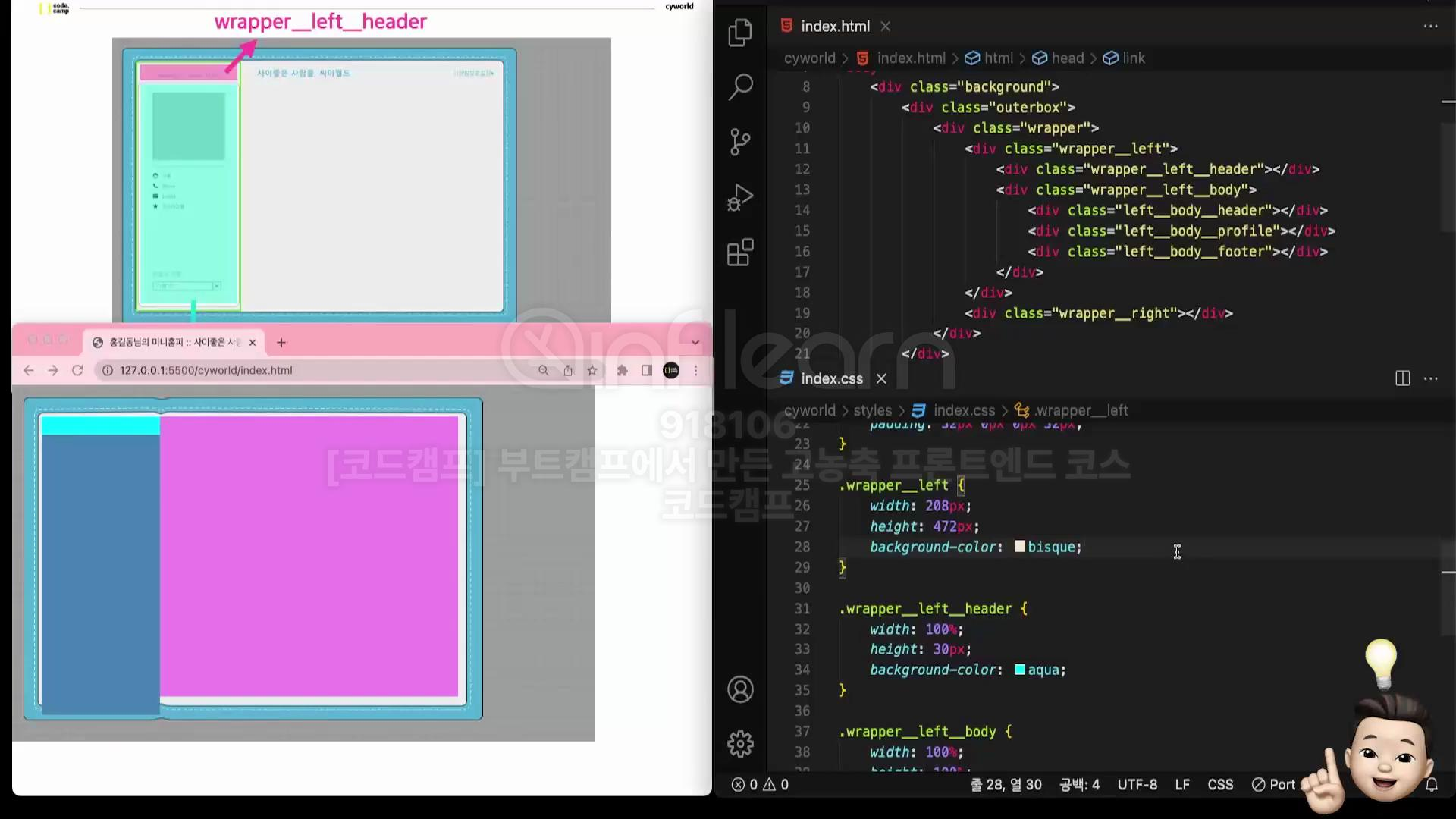Screen dimensions: 1456x819
Task: Click the URL 127.0.0.1:5500/cyworld/index.html
Action: (x=206, y=370)
